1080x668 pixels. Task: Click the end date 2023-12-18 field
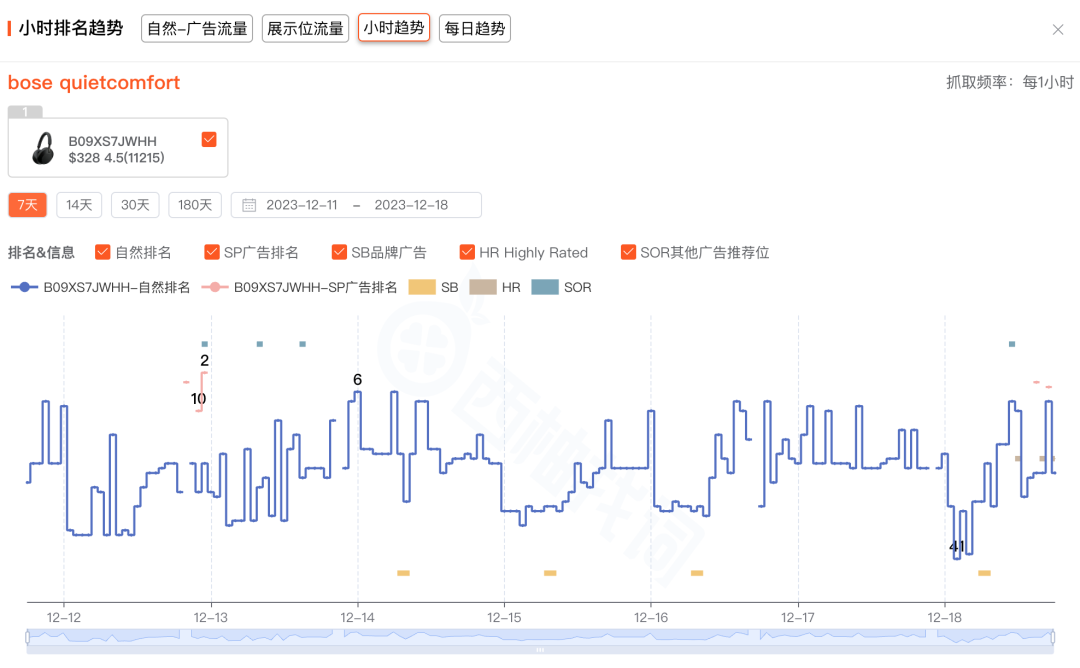click(x=411, y=205)
